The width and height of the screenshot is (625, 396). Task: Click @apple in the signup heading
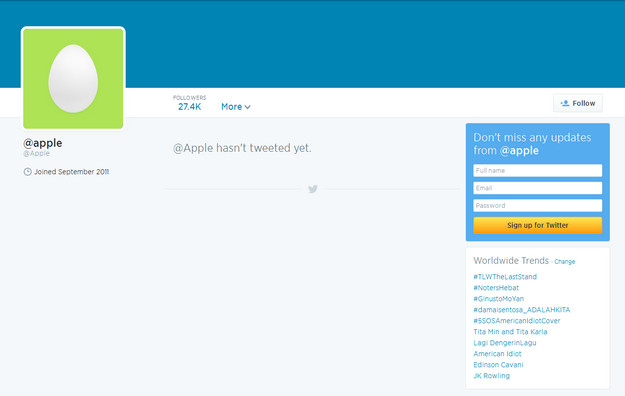pyautogui.click(x=519, y=151)
